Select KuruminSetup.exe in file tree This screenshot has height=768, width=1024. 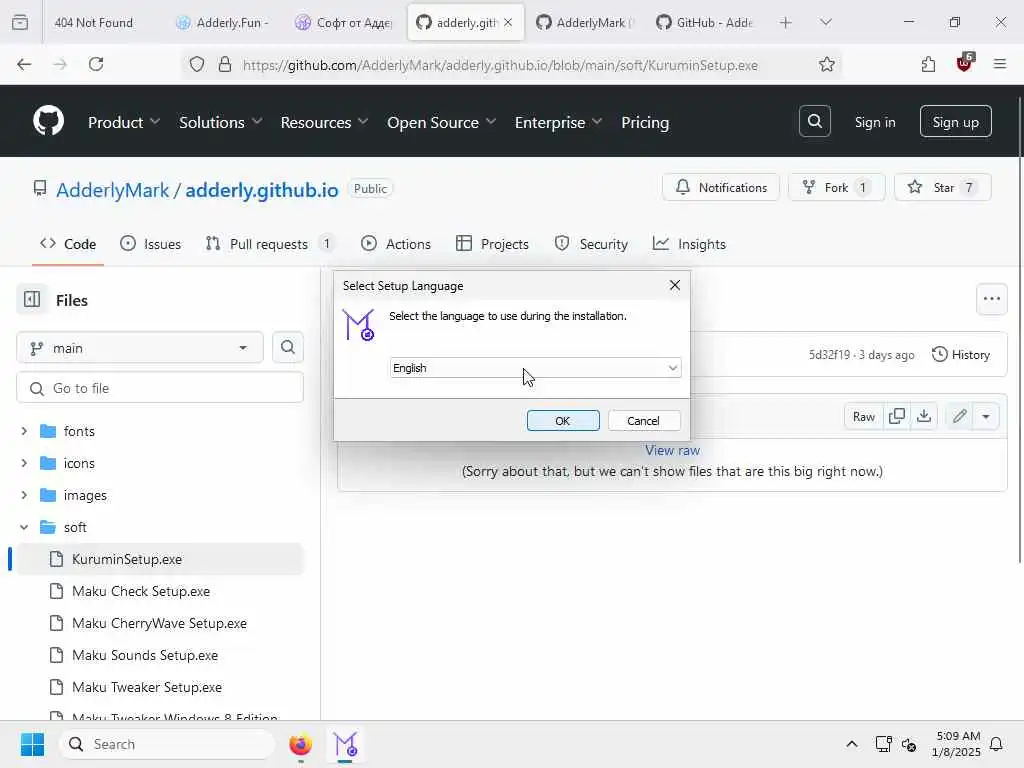(160, 559)
